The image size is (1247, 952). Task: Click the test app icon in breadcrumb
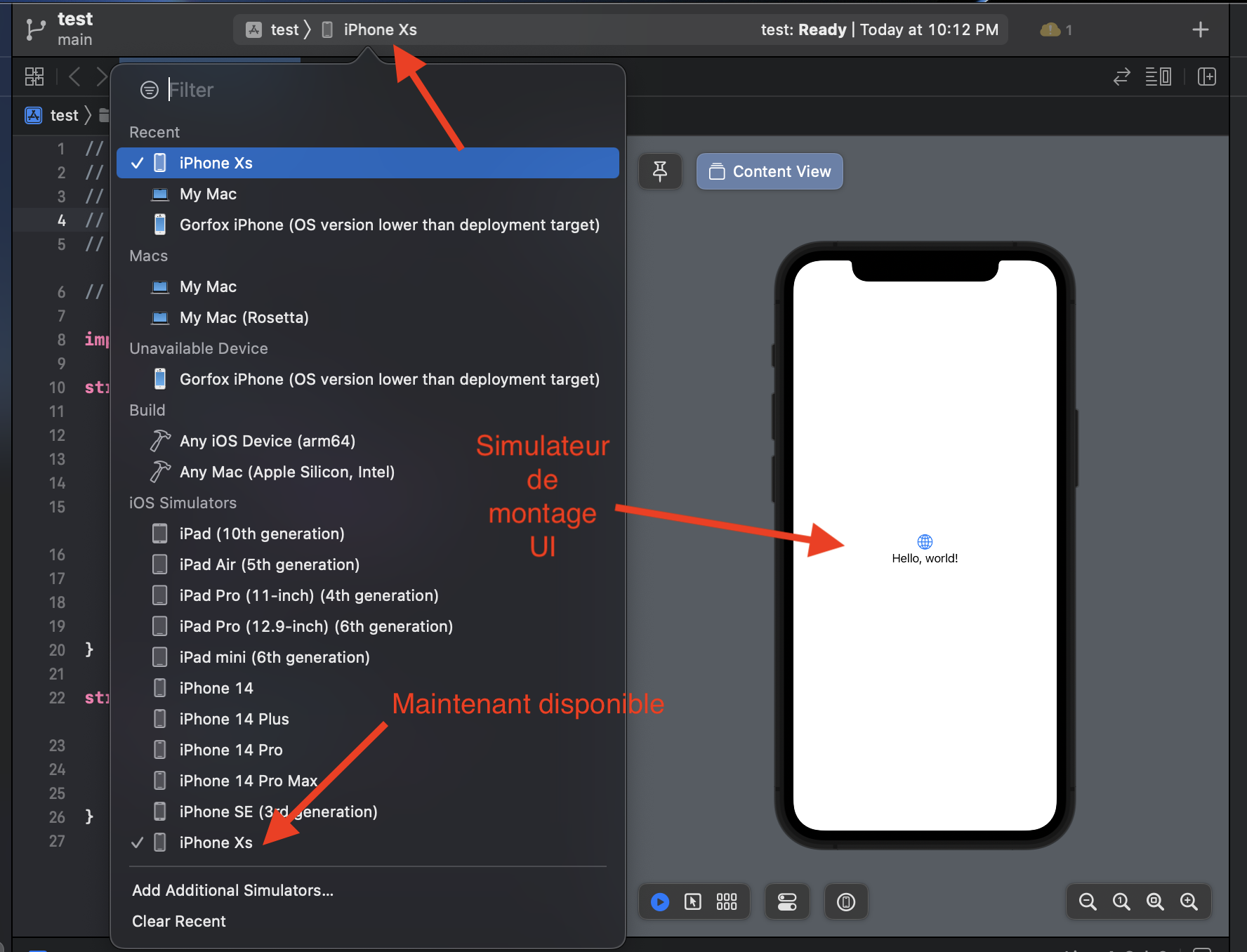(34, 115)
